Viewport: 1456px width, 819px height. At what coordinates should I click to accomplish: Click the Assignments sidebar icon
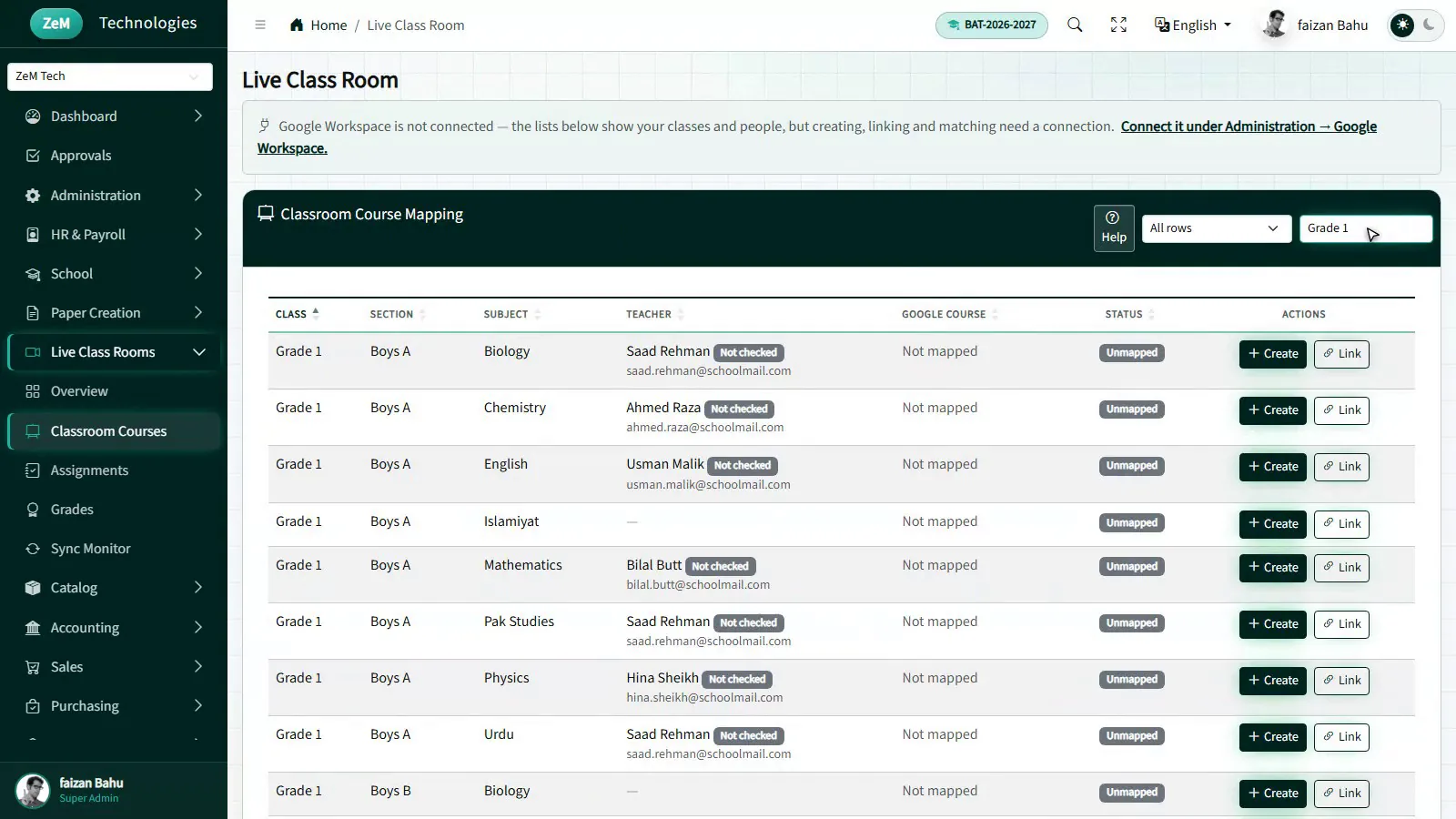(x=33, y=470)
